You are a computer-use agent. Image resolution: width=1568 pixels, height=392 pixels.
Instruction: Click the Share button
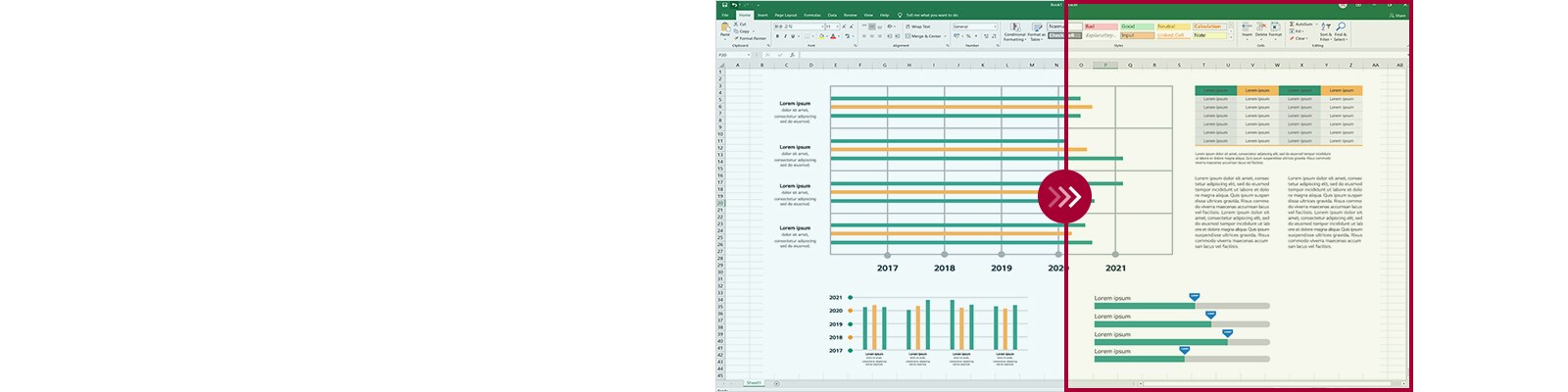click(1397, 16)
